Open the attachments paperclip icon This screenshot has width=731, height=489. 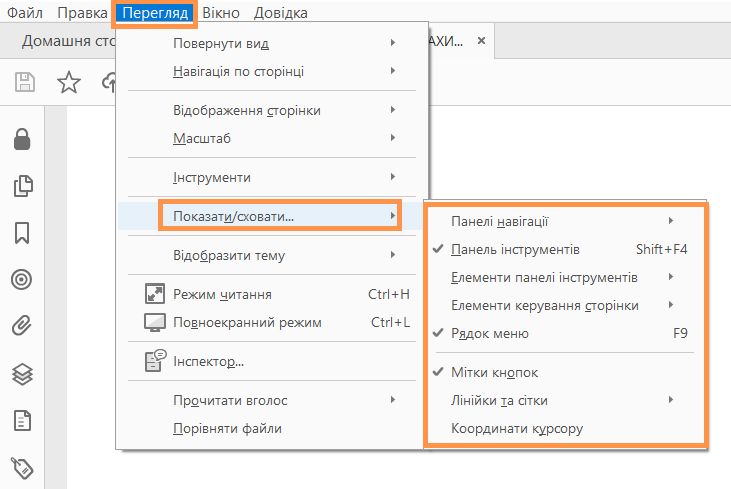(22, 325)
